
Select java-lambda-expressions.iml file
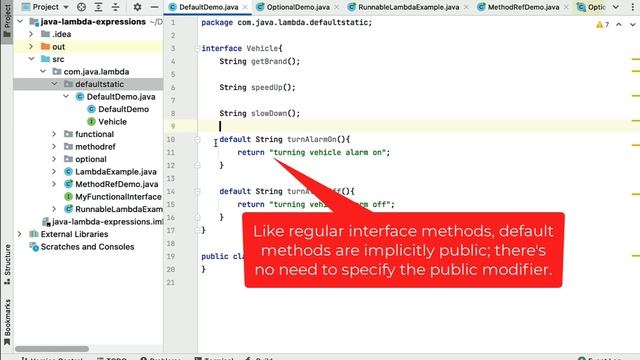pos(102,222)
